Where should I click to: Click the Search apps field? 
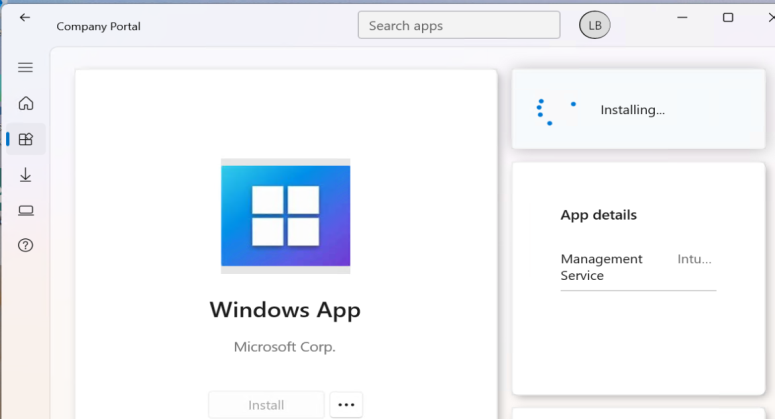coord(459,25)
